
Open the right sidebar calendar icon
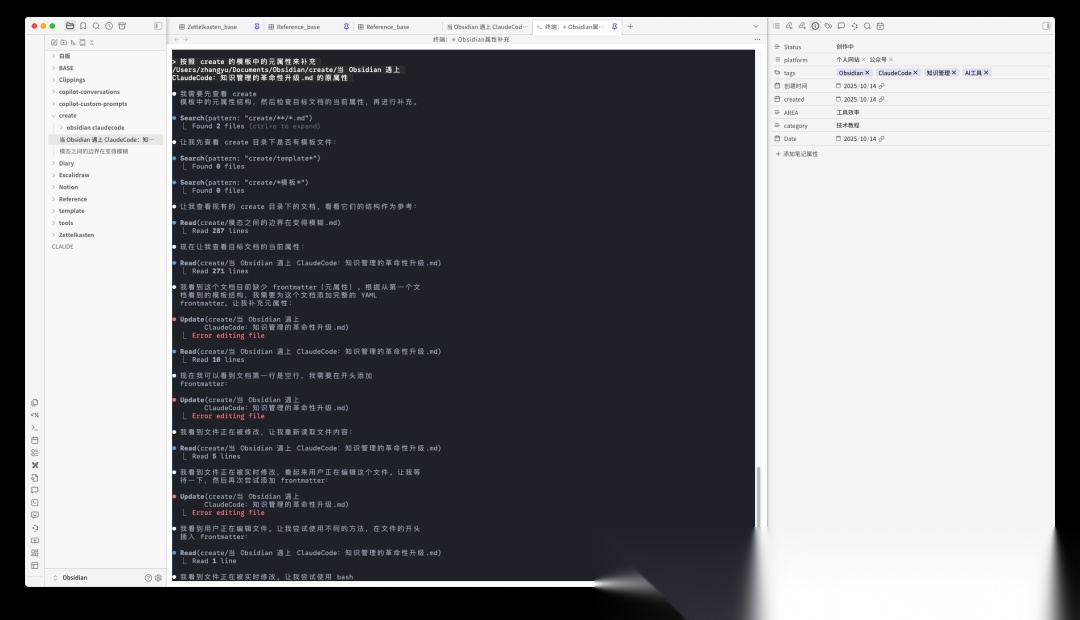click(x=880, y=26)
